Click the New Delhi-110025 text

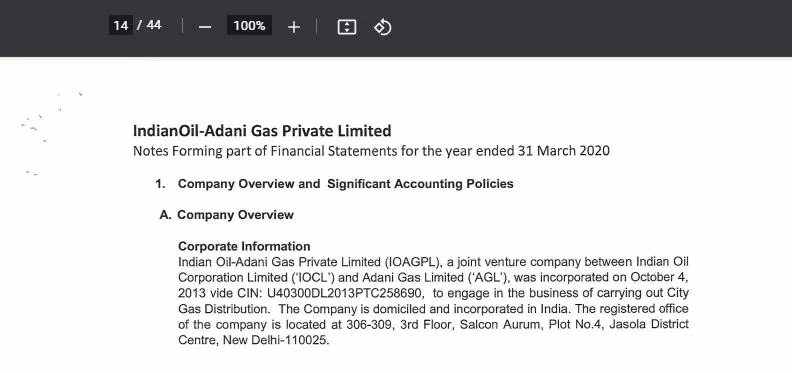point(276,340)
